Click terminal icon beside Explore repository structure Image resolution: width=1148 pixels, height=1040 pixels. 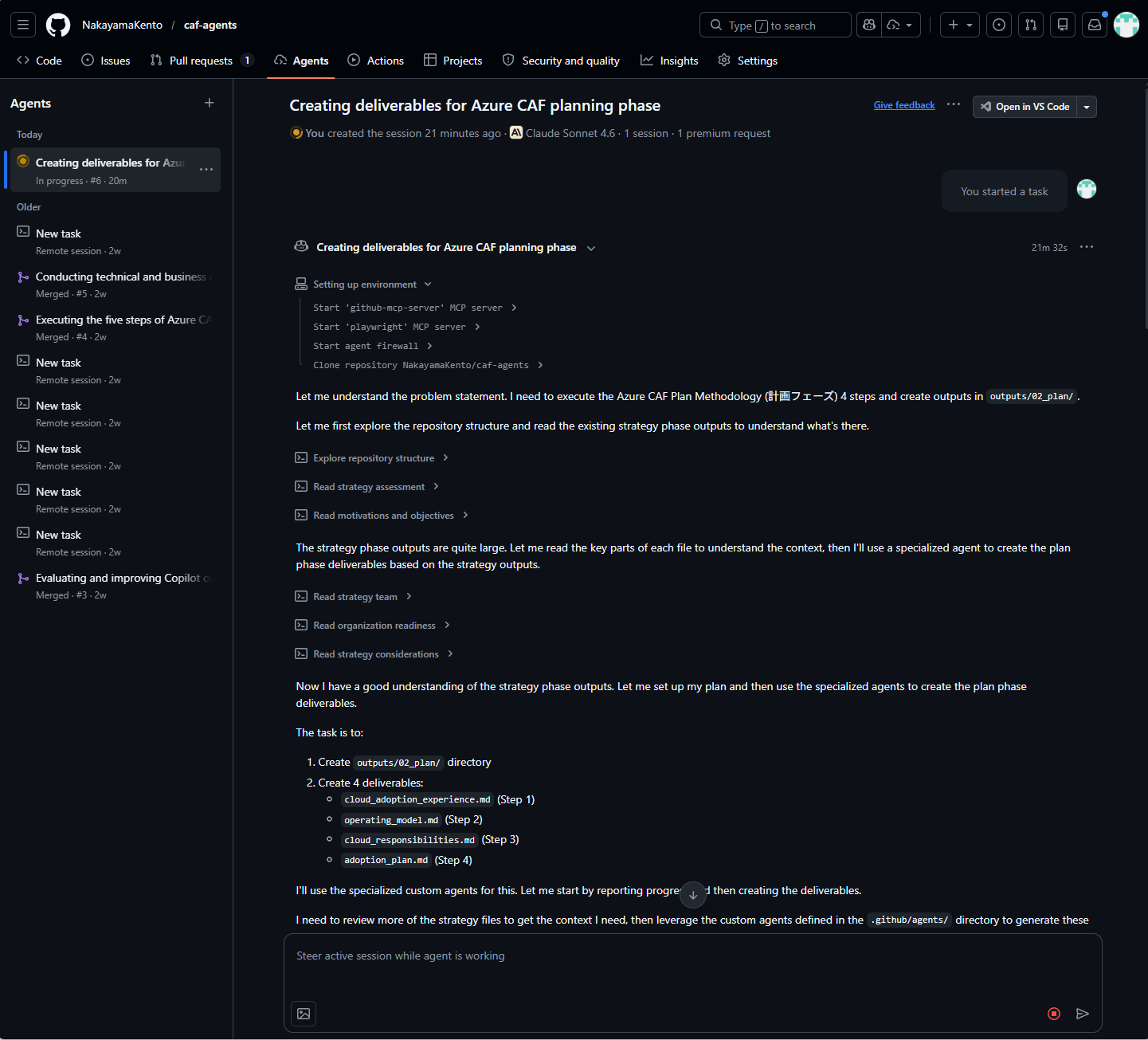[x=301, y=457]
